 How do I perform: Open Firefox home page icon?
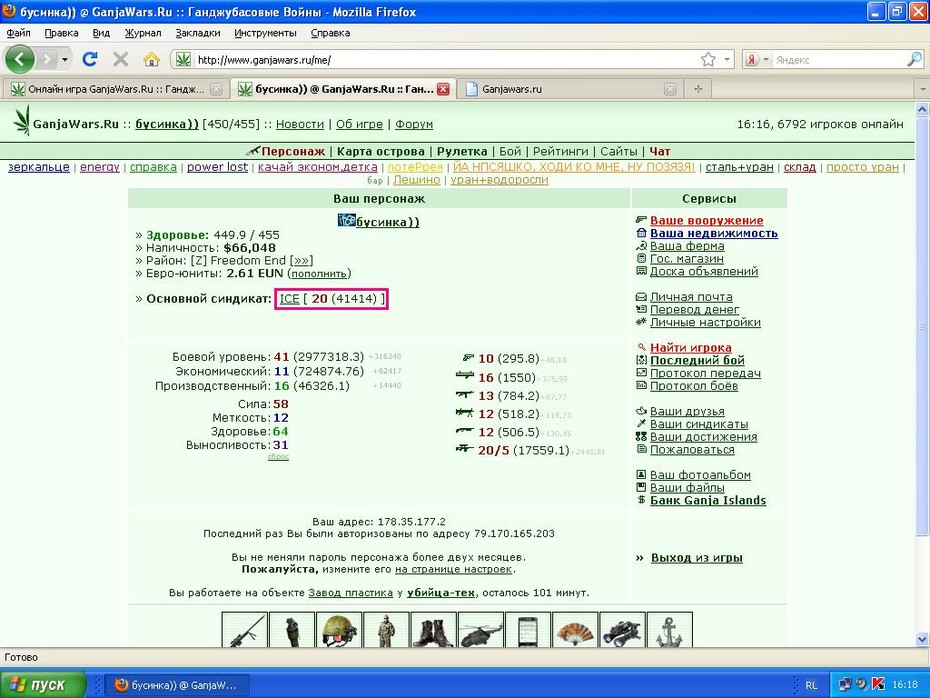click(152, 59)
